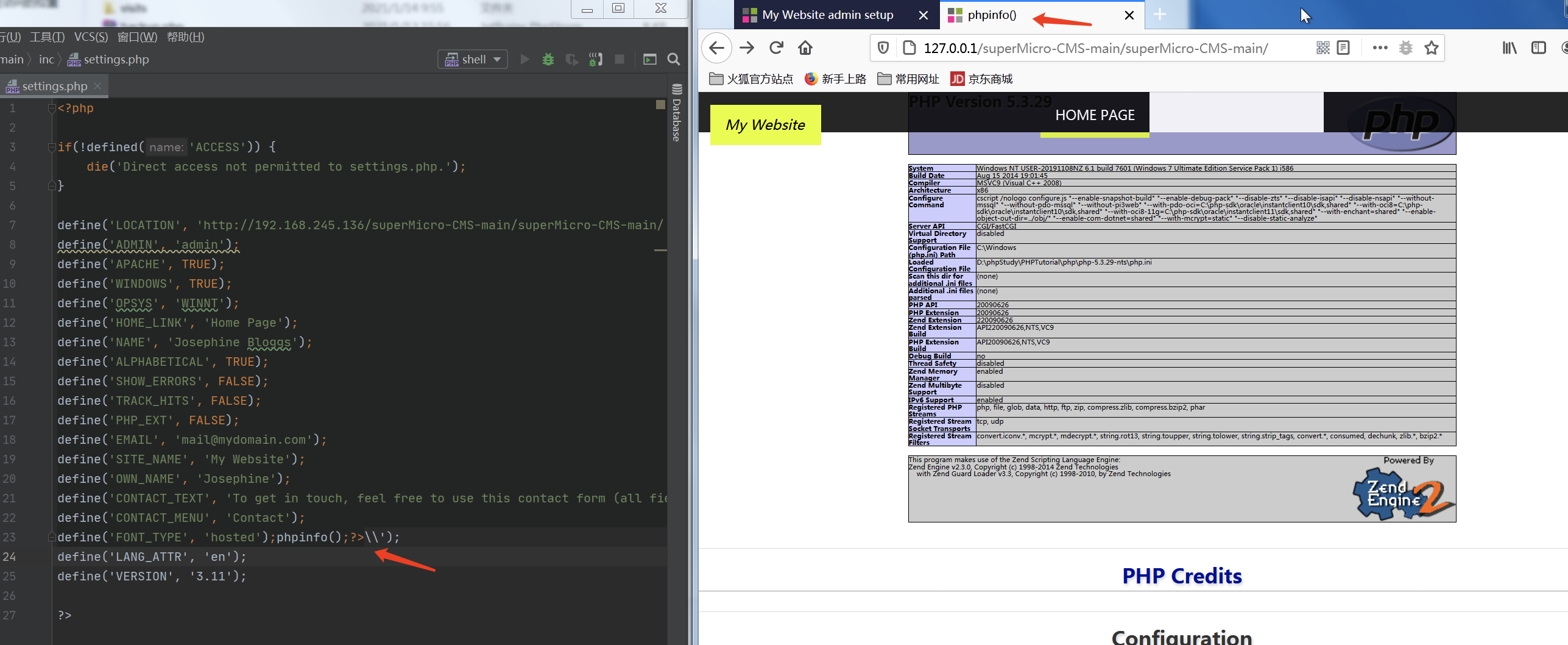Click the closing brace fold marker on line 5
The image size is (1568, 645).
(52, 186)
